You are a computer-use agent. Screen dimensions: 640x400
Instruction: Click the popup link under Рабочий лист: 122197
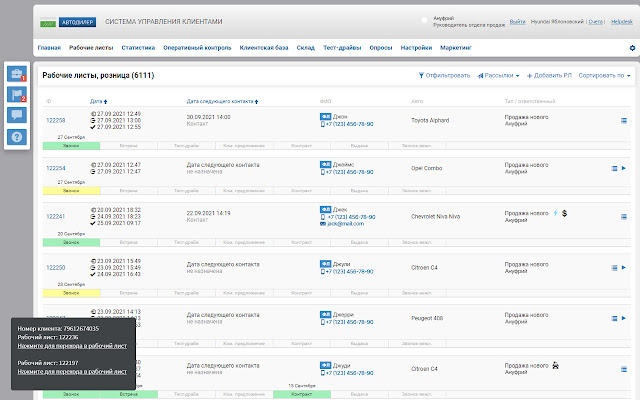point(72,371)
